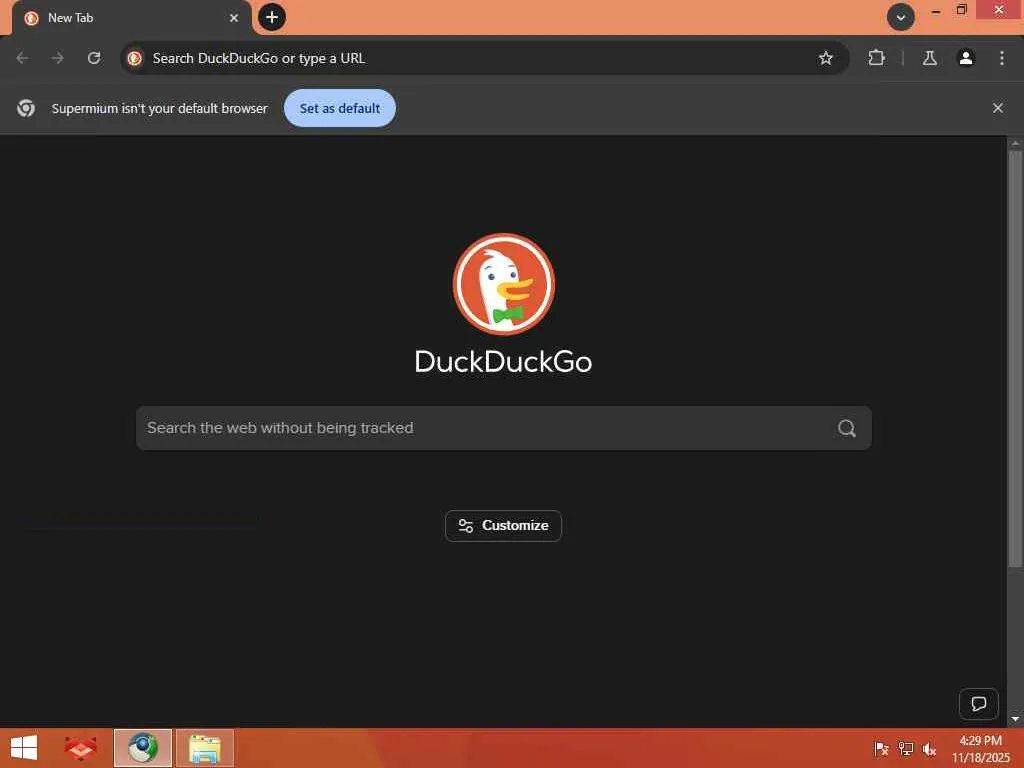Open the tab search dropdown arrow
Screen dimensions: 1024x768
(901, 18)
